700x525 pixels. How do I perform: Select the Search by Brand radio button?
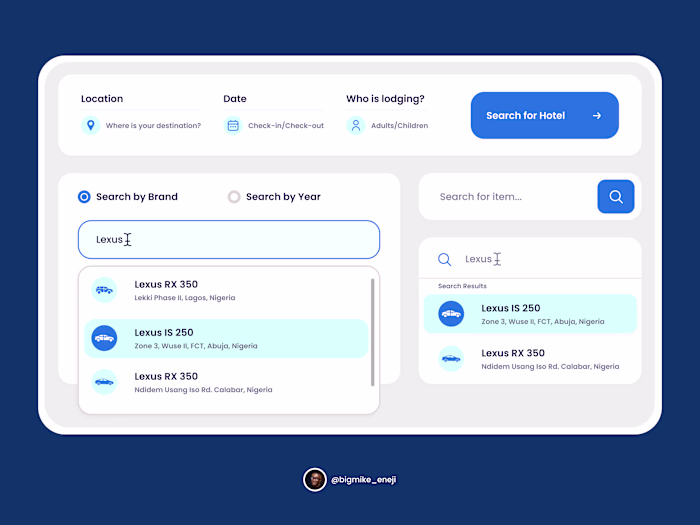coord(84,197)
